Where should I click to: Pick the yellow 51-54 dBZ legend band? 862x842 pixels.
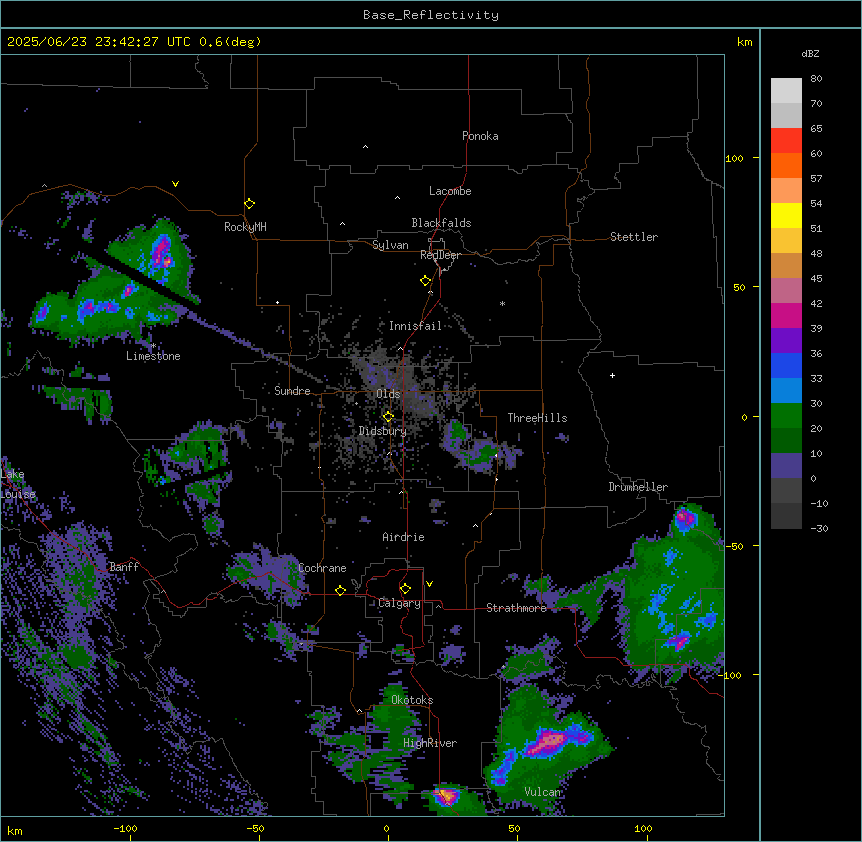(786, 216)
